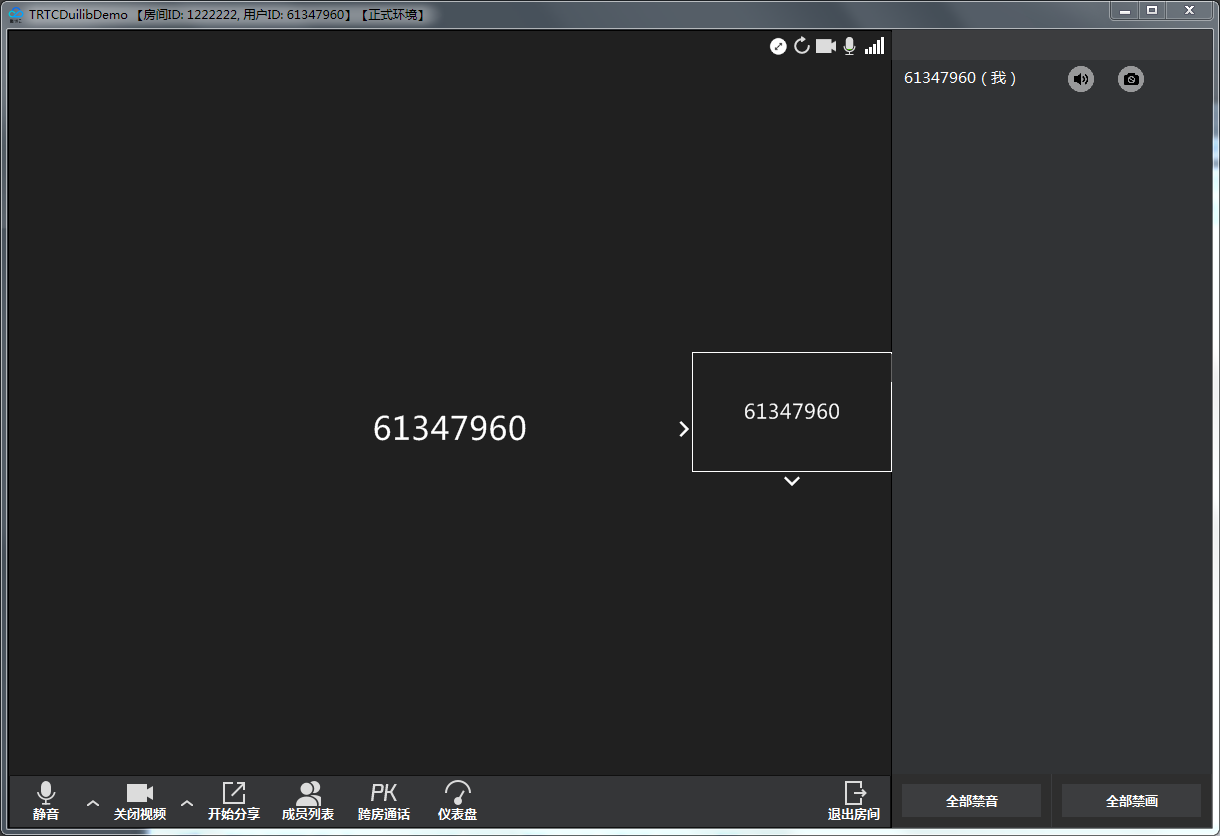Click 全部禁音 mute all button

click(972, 801)
